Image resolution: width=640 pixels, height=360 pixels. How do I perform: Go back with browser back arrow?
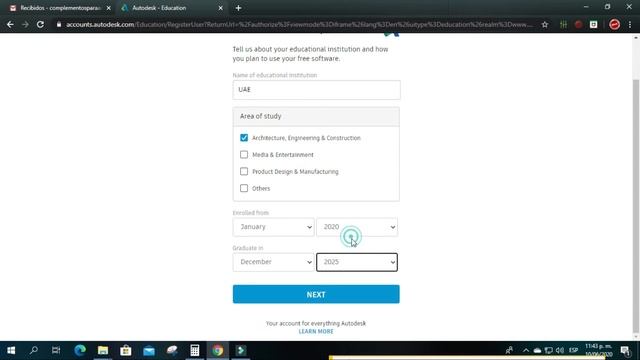coord(10,24)
